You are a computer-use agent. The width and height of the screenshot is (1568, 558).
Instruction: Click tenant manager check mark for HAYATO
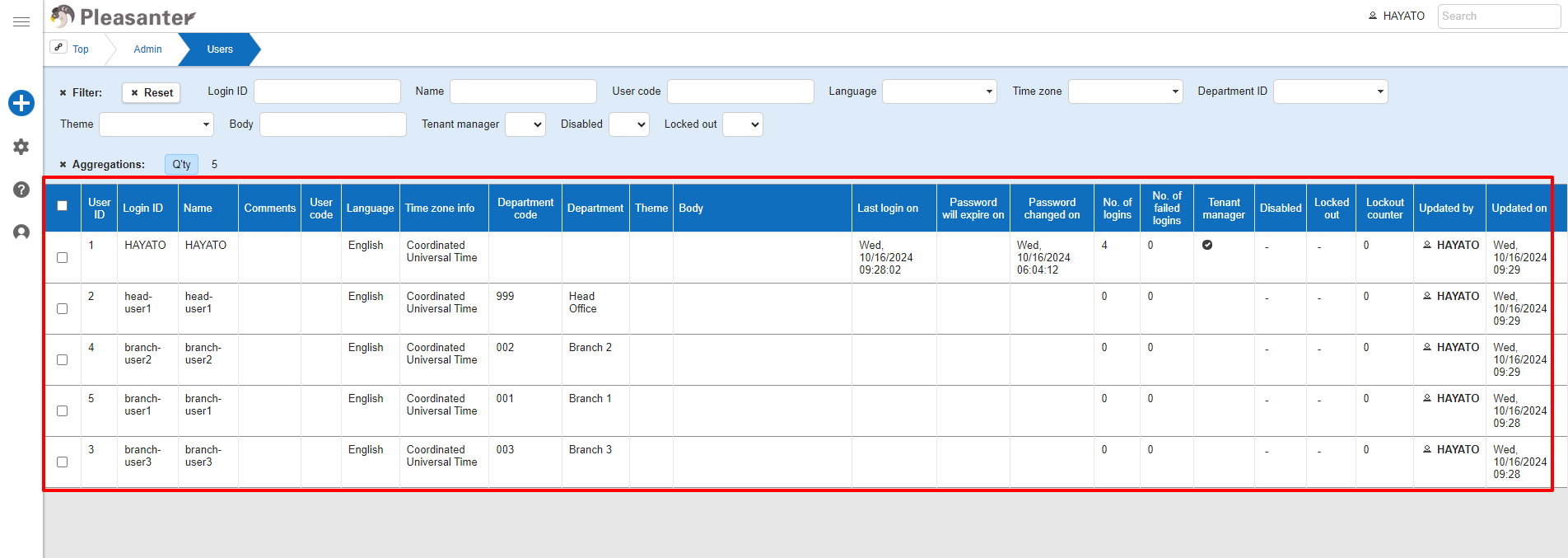click(1207, 245)
